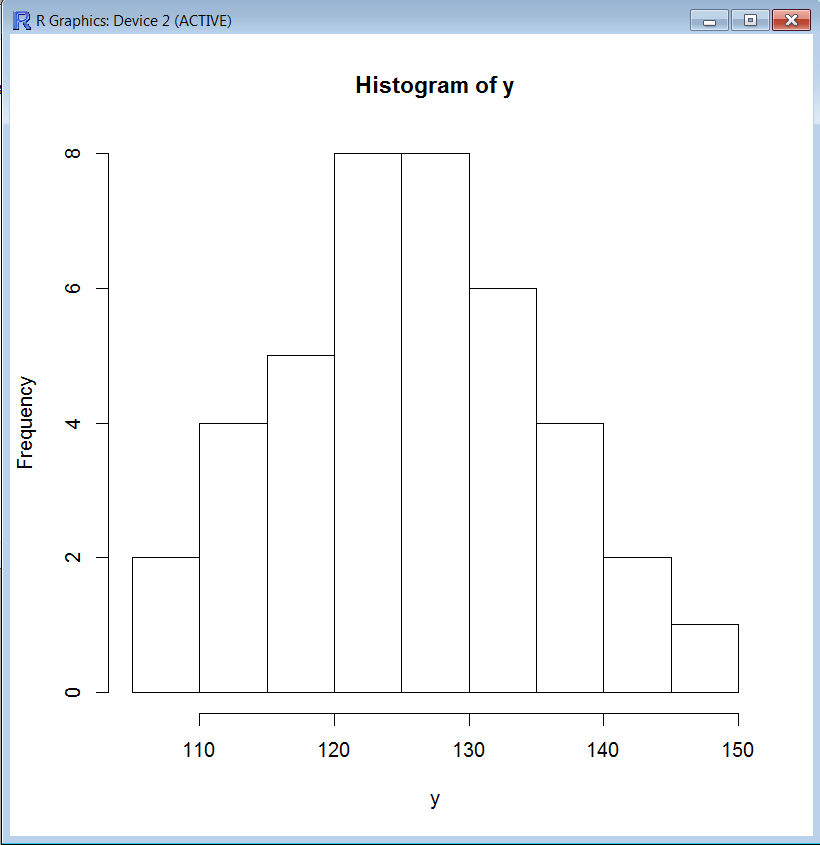
Task: Click the 'R Graphics: Device 2 (ACTIVE)' title text
Action: click(x=133, y=20)
